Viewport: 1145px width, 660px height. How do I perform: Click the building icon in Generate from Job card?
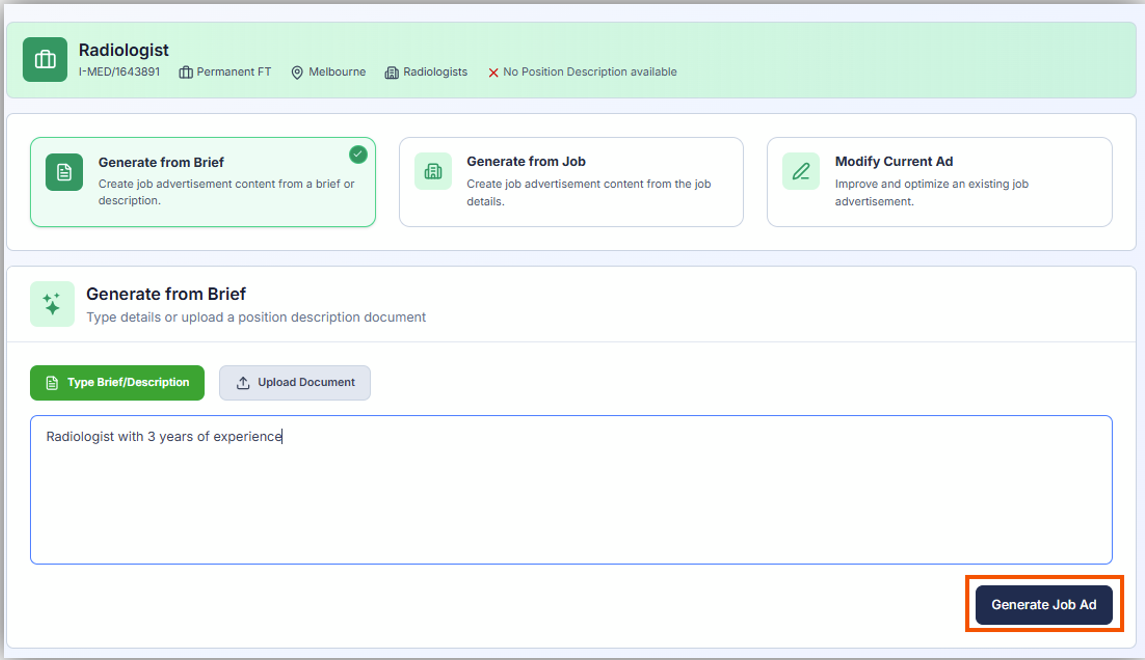[433, 172]
